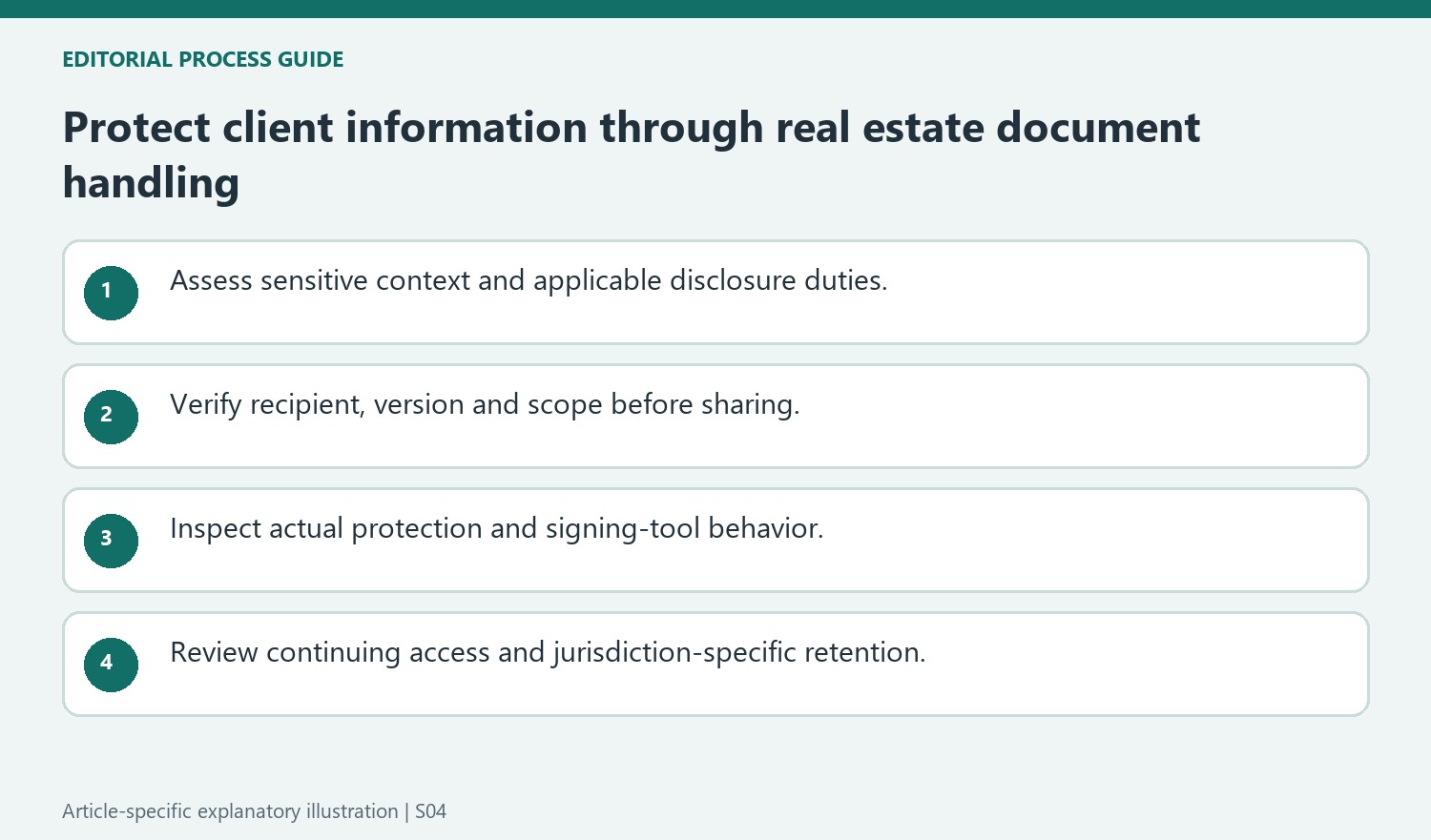Click the step 2 number badge

point(111,417)
